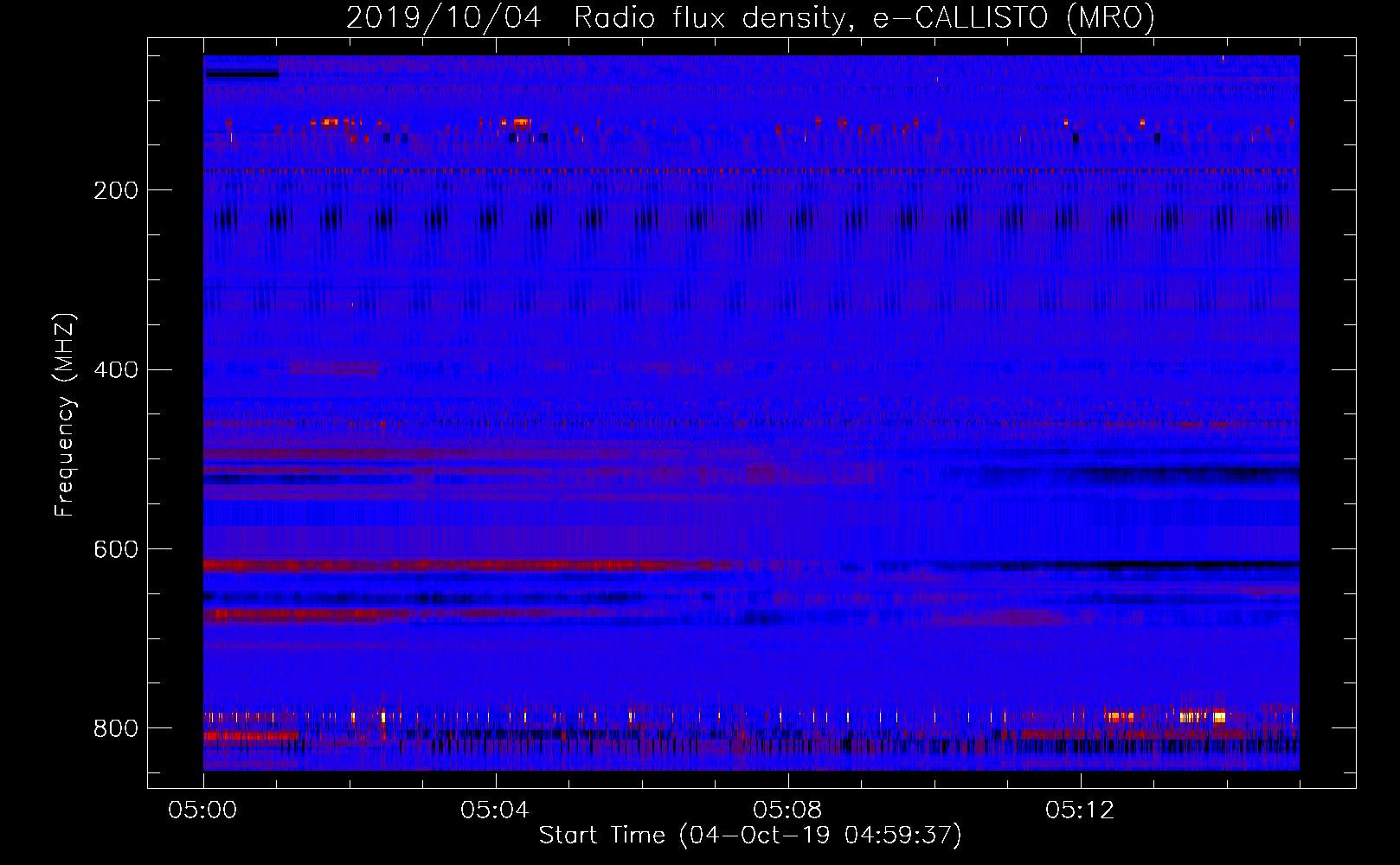Click the 'Frequency (MHZ)' axis label
The image size is (1400, 865).
(65, 415)
